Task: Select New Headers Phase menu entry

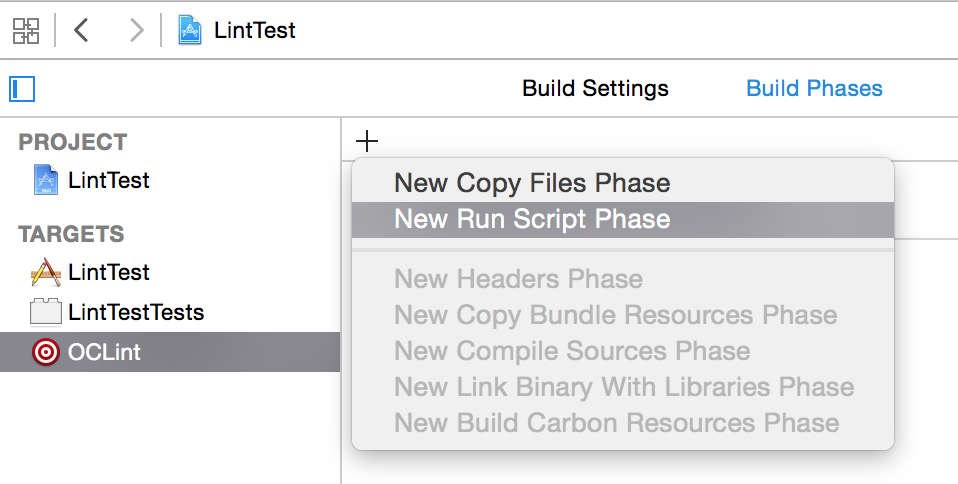Action: [x=518, y=279]
